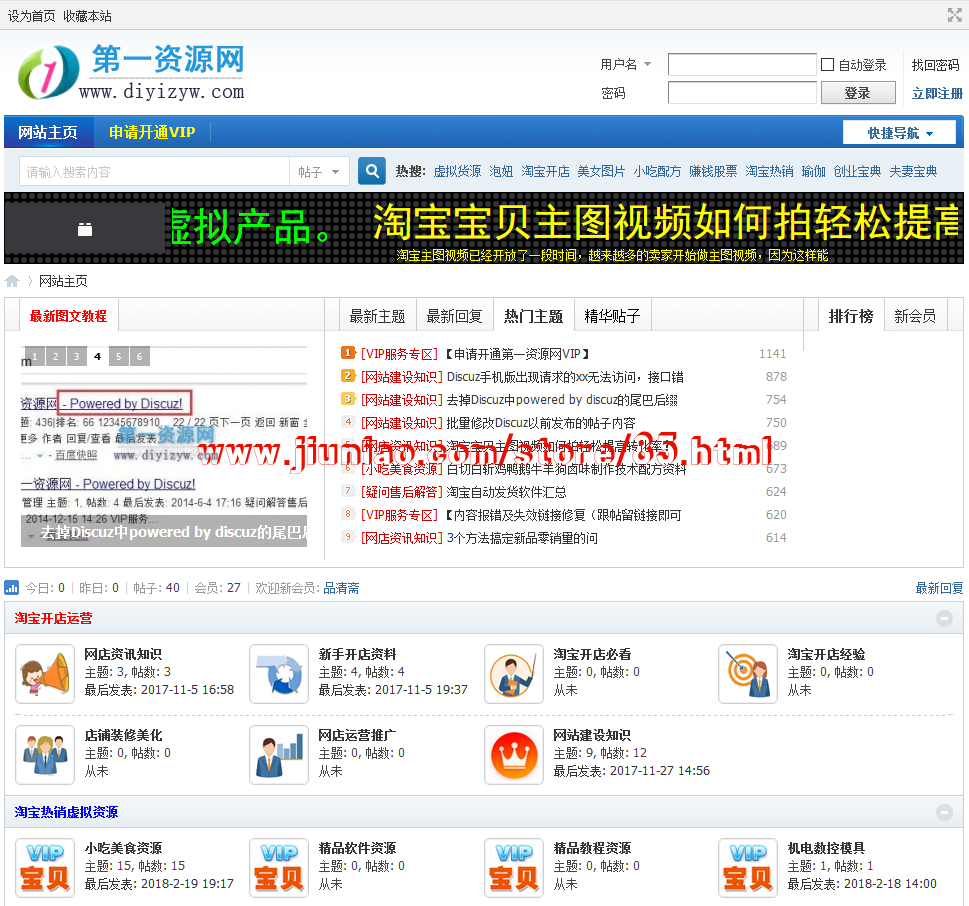Click the home breadcrumb icon
This screenshot has width=969, height=906.
(x=12, y=281)
